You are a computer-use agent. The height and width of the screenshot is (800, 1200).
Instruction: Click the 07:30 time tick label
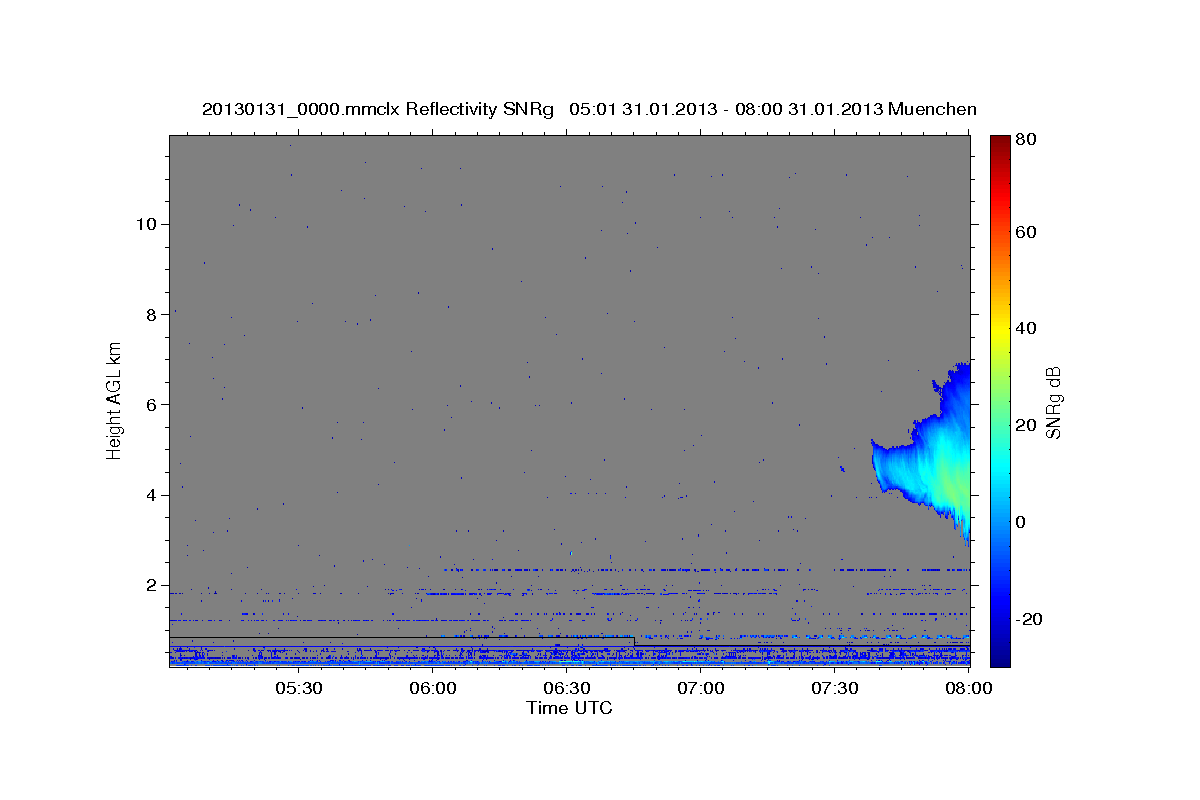pos(835,689)
